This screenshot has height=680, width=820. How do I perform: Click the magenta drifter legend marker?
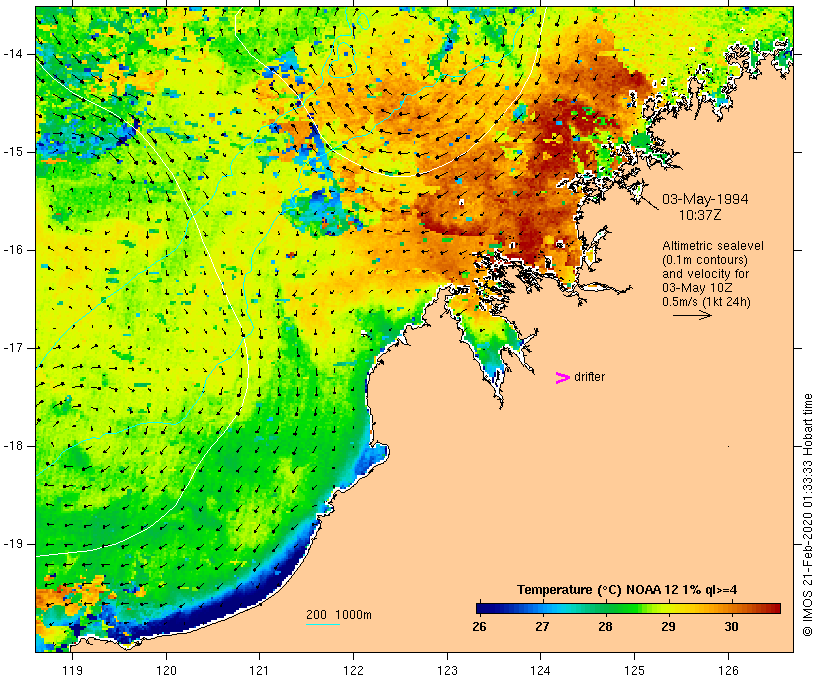[562, 378]
